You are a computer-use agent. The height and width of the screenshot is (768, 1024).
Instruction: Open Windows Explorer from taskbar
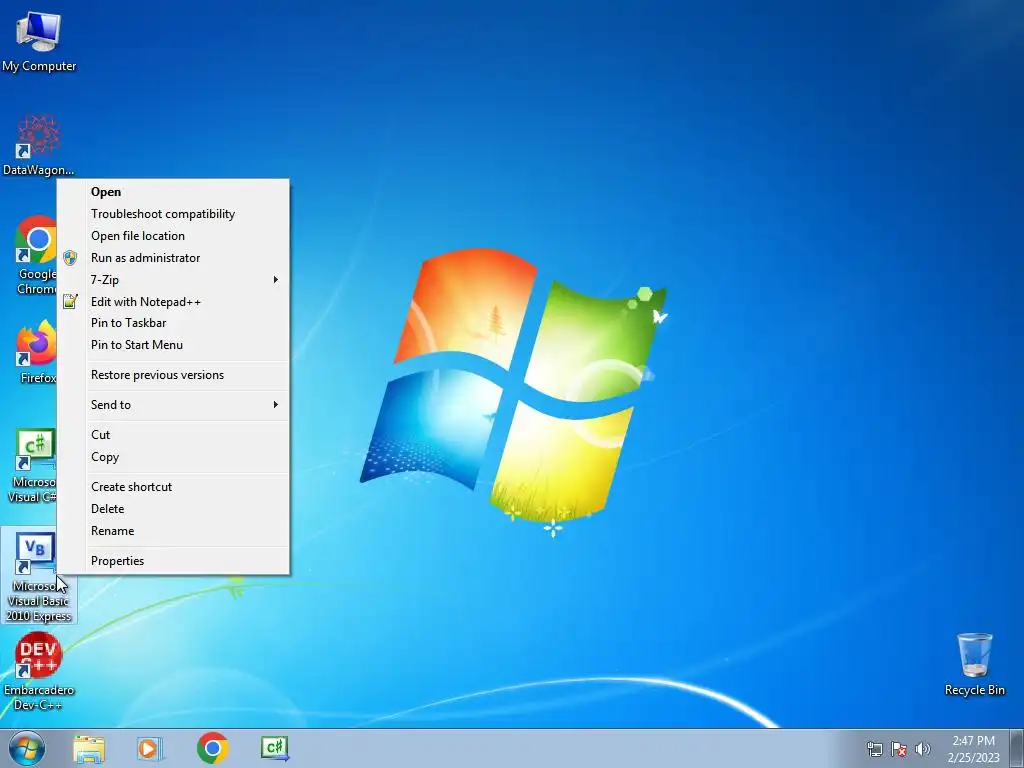click(89, 748)
